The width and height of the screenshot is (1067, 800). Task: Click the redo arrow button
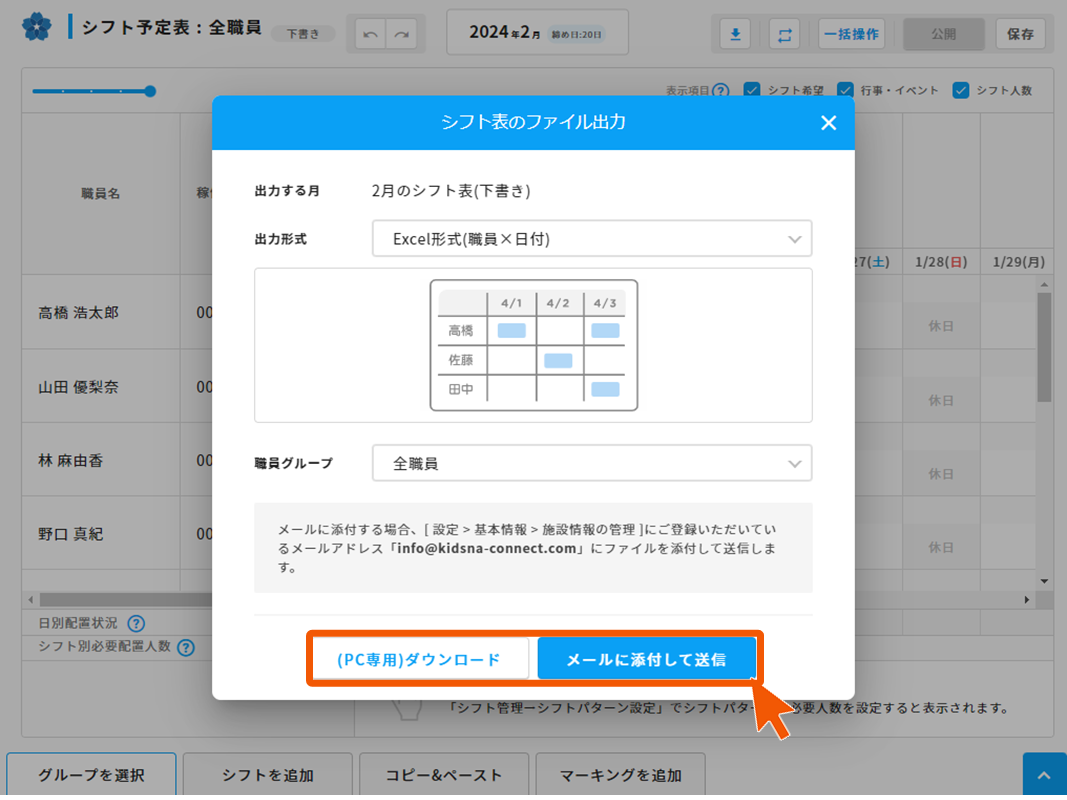point(401,34)
